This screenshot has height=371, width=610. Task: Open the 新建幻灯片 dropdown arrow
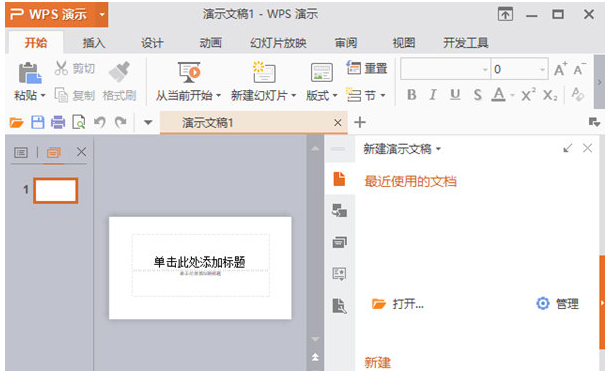294,96
